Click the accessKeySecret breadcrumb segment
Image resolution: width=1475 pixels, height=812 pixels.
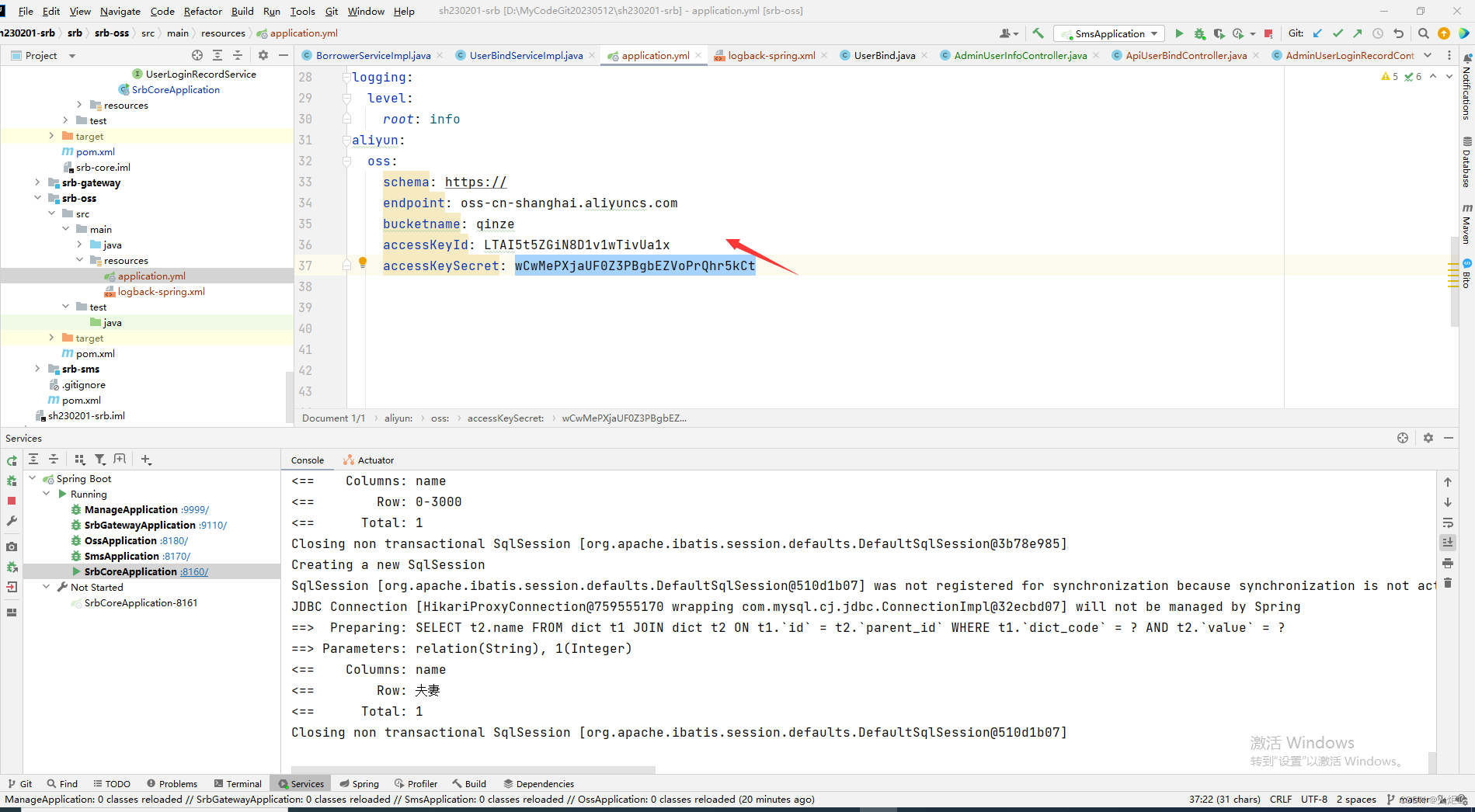(x=506, y=418)
